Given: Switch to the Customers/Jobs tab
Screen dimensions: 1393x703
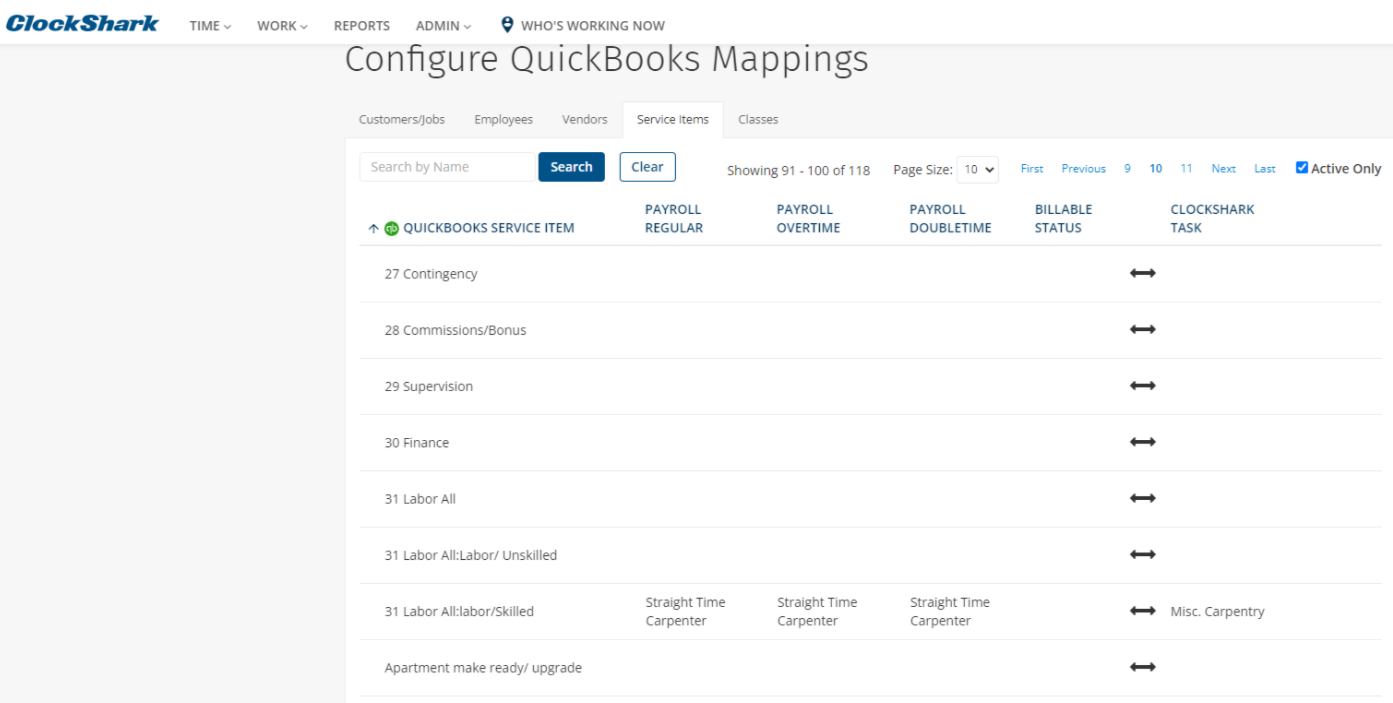Looking at the screenshot, I should tap(402, 119).
